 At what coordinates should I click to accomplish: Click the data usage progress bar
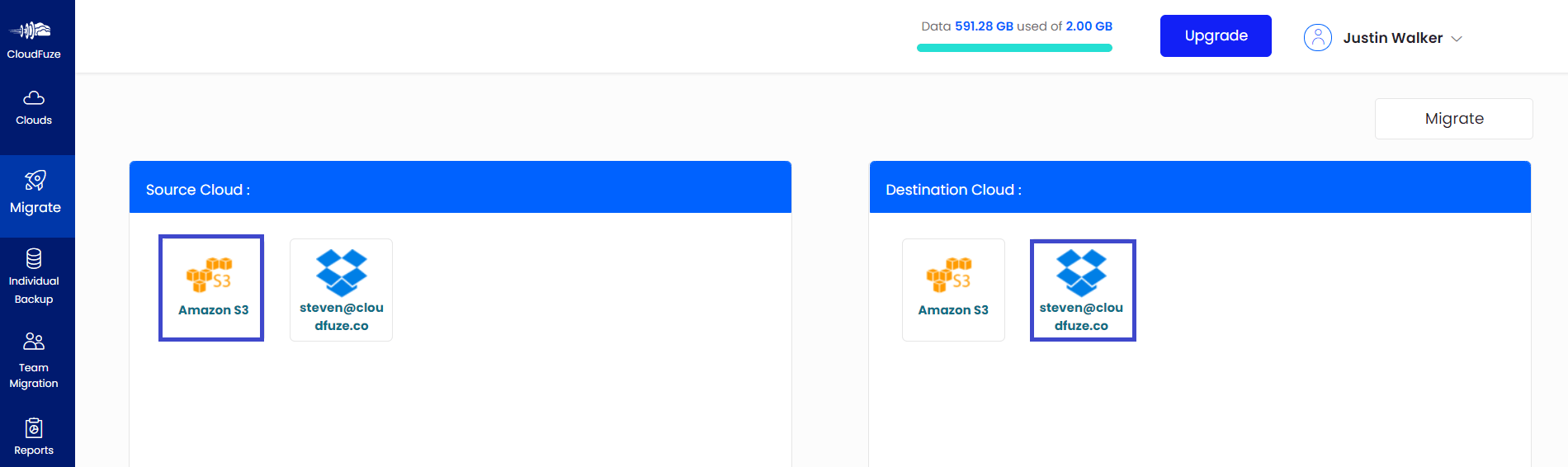click(x=1015, y=48)
